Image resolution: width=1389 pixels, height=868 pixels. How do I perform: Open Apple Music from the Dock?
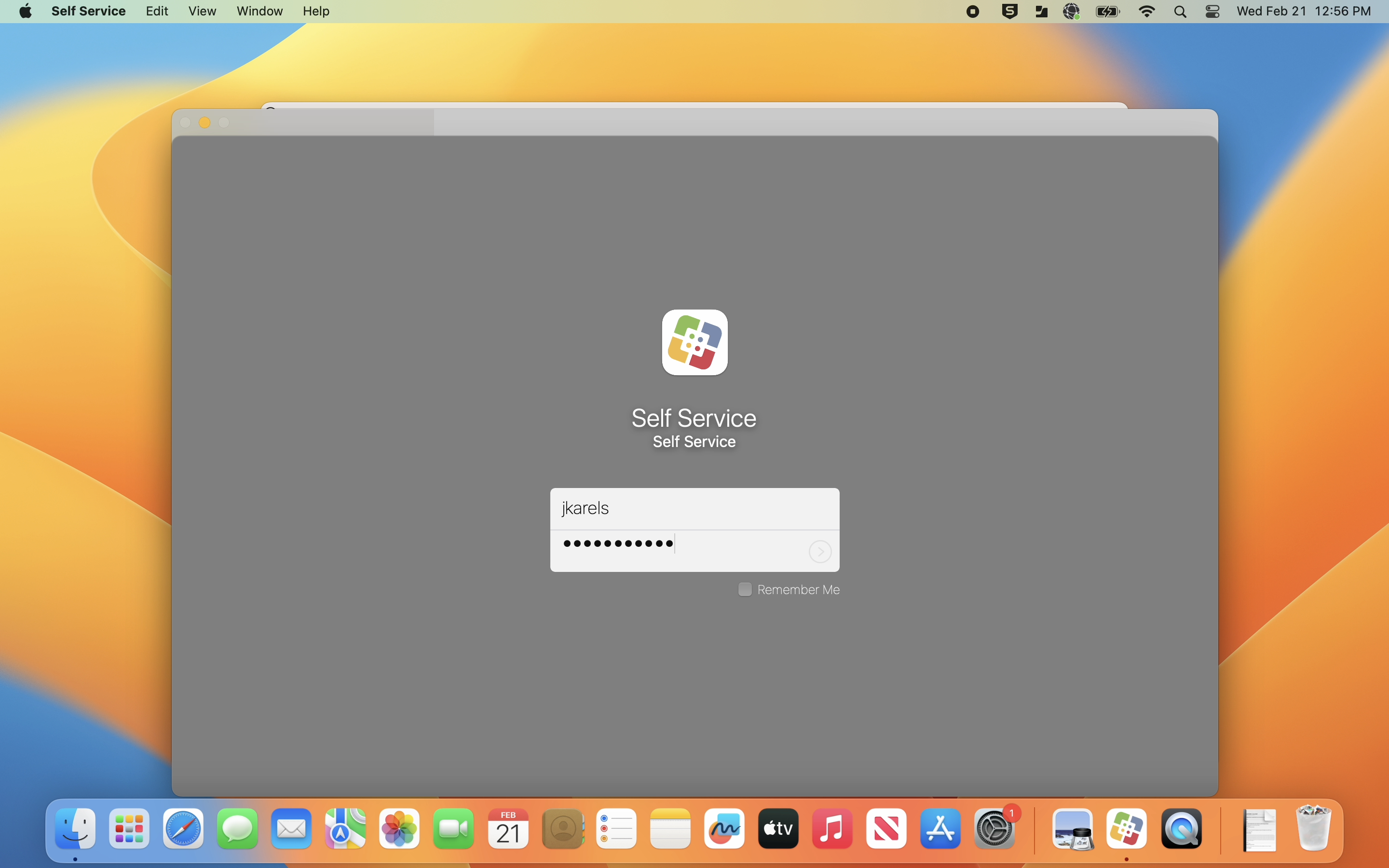pos(831,829)
